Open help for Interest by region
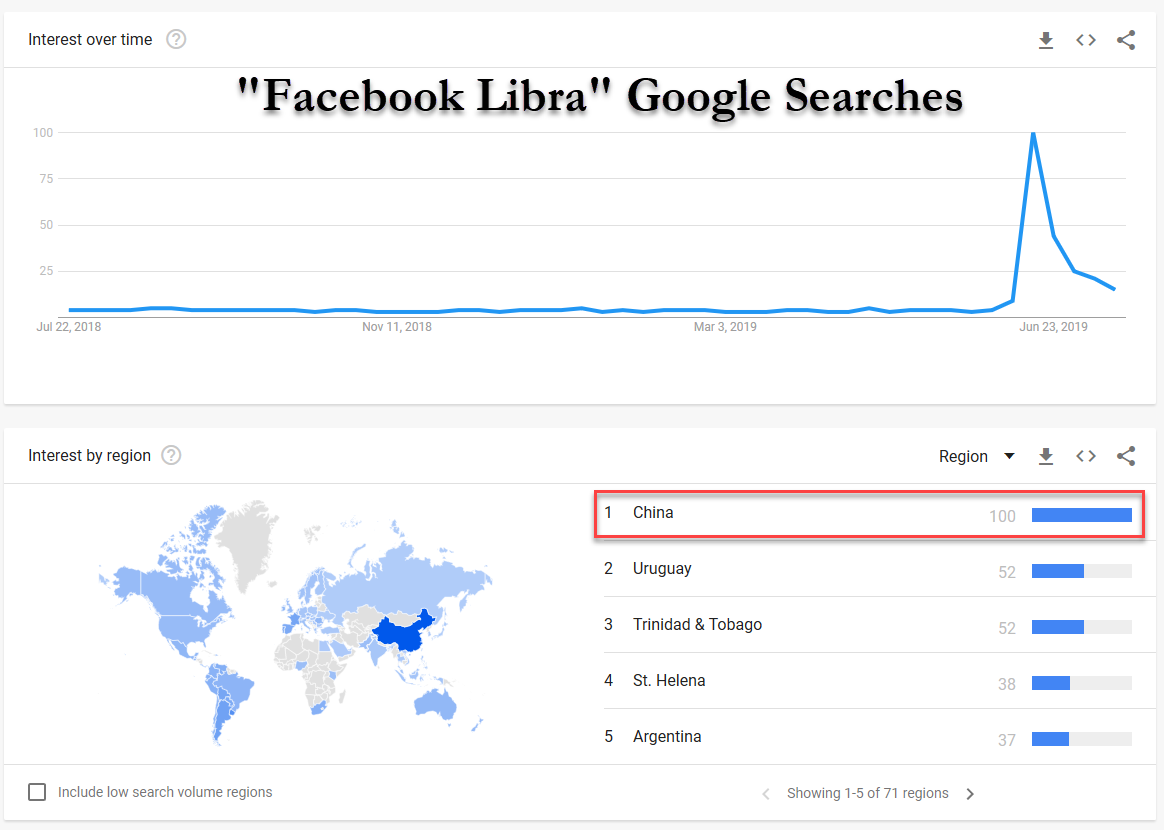This screenshot has height=830, width=1164. click(171, 455)
